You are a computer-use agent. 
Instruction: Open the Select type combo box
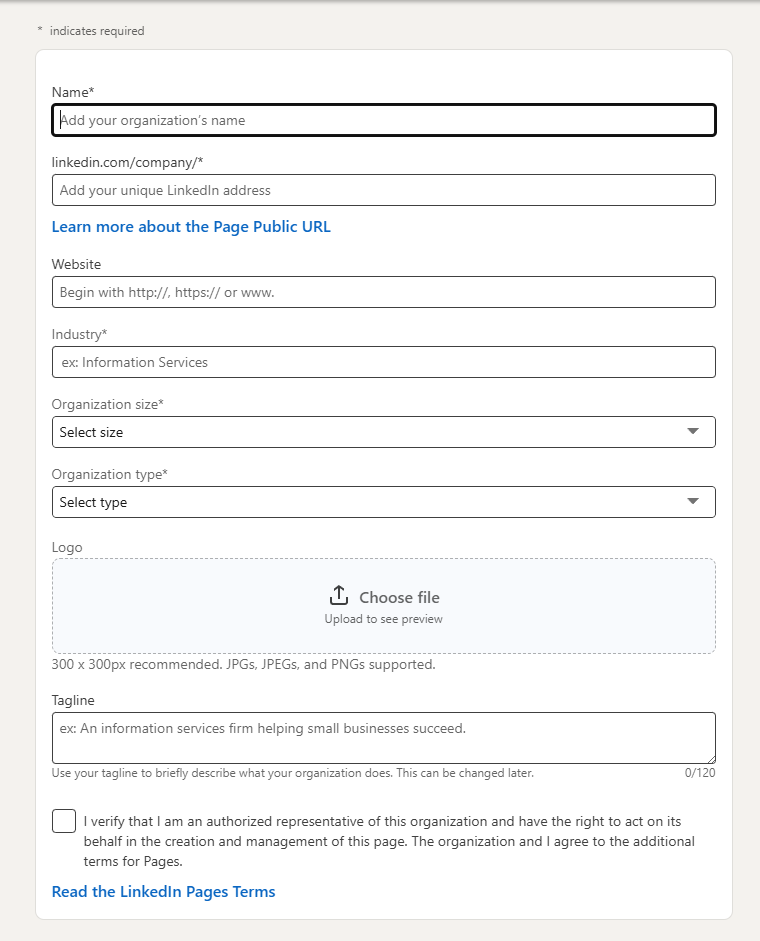pyautogui.click(x=384, y=502)
